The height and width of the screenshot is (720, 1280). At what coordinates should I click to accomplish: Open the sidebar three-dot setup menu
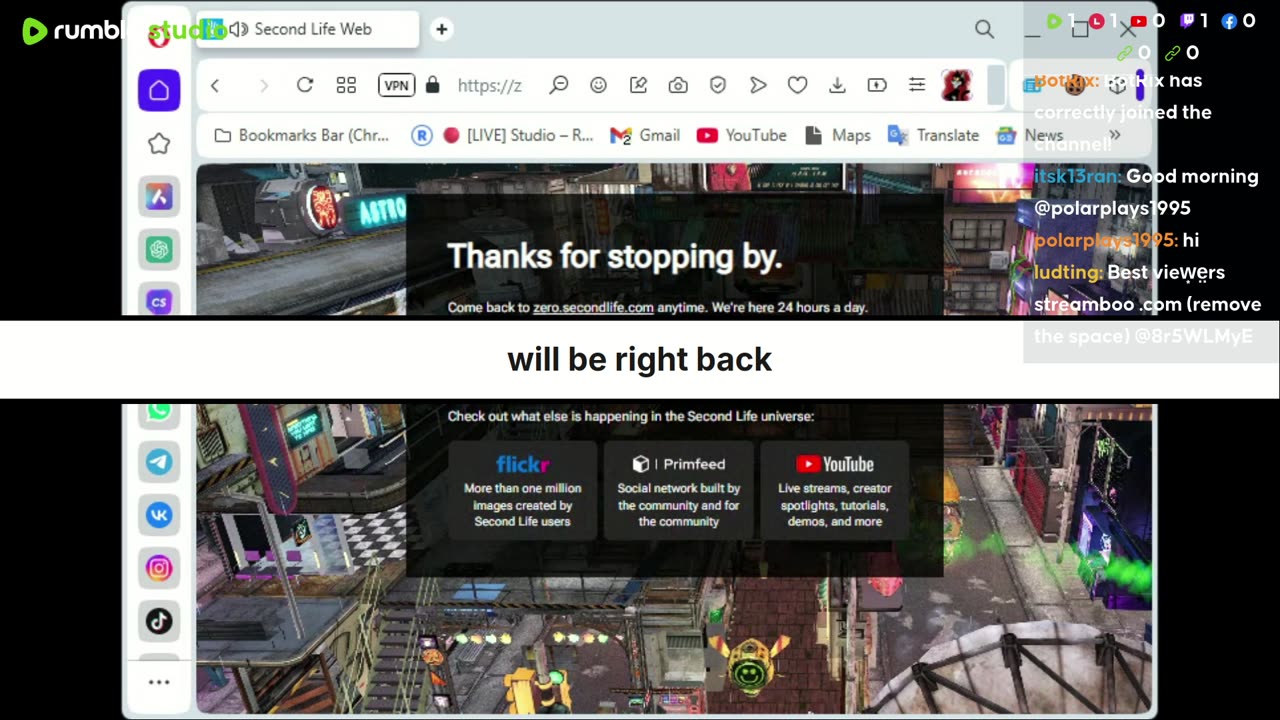click(x=159, y=682)
